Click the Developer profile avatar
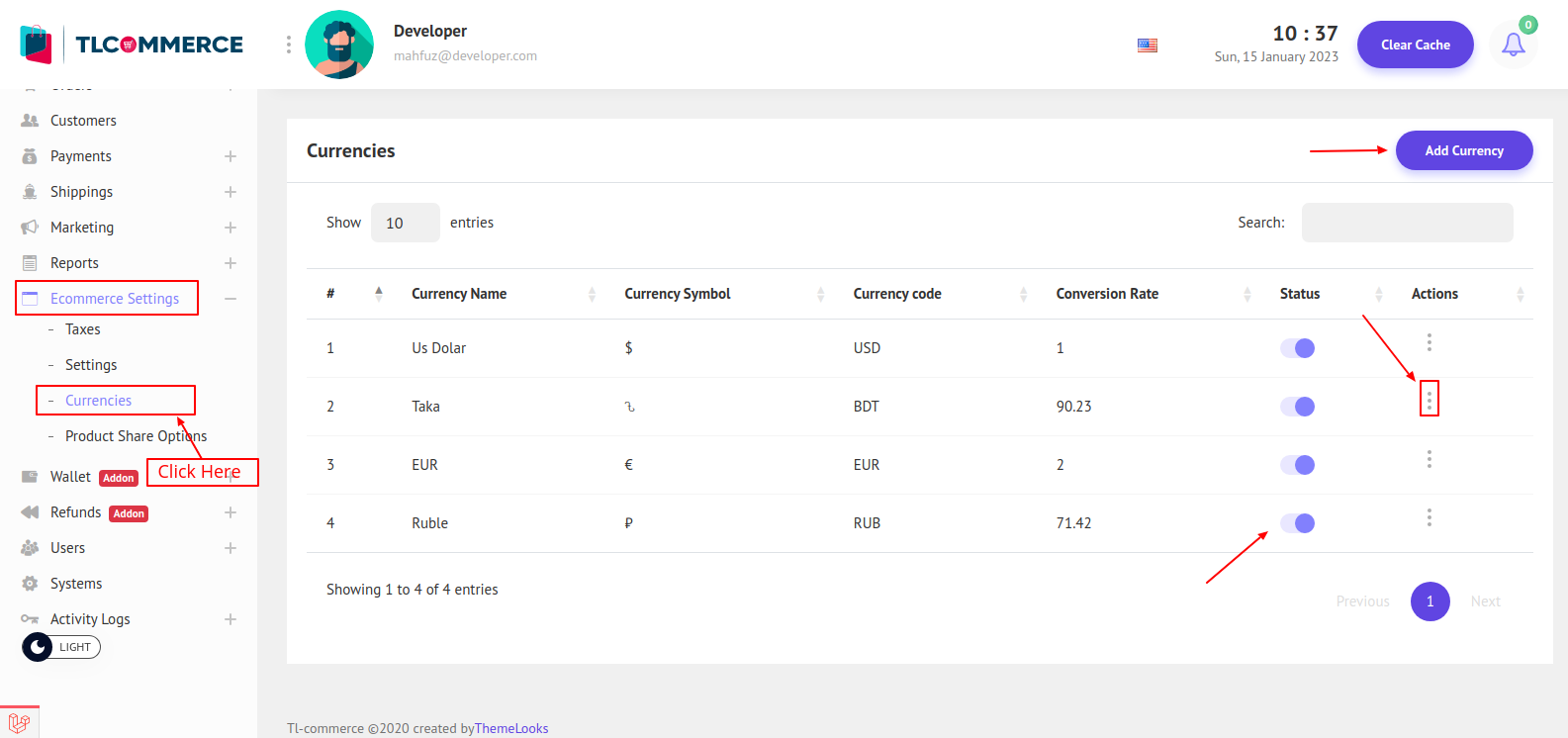Image resolution: width=1568 pixels, height=738 pixels. click(x=339, y=45)
